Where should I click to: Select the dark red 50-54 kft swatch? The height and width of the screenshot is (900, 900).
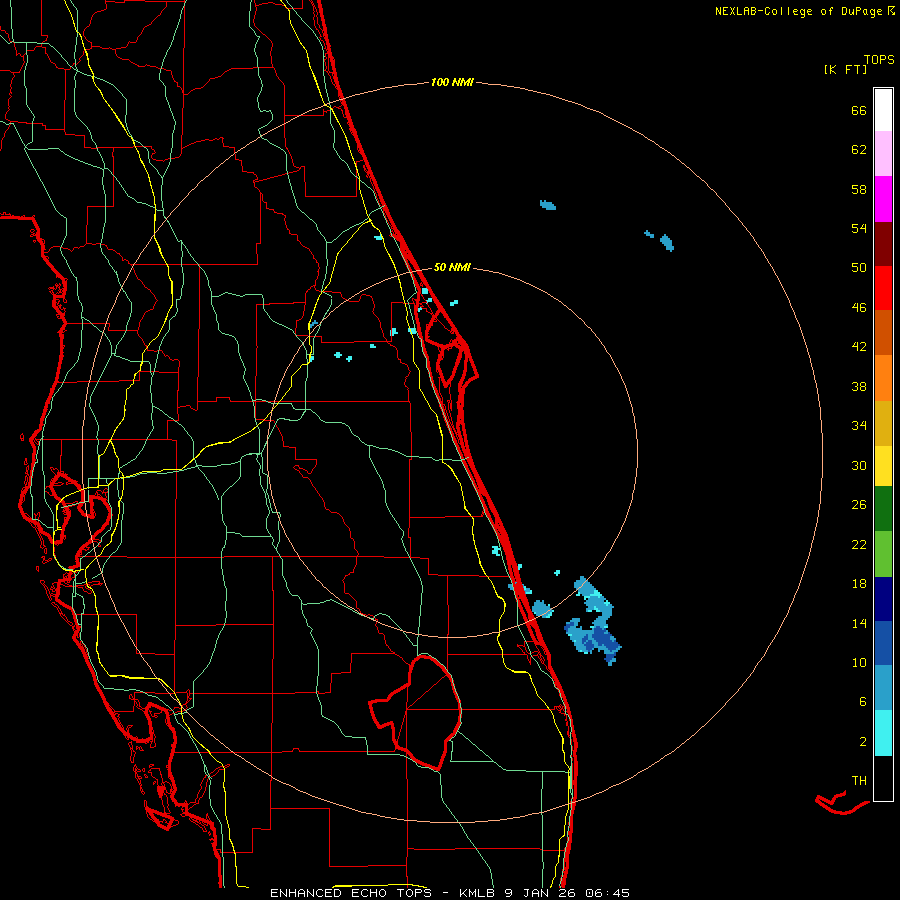(883, 243)
